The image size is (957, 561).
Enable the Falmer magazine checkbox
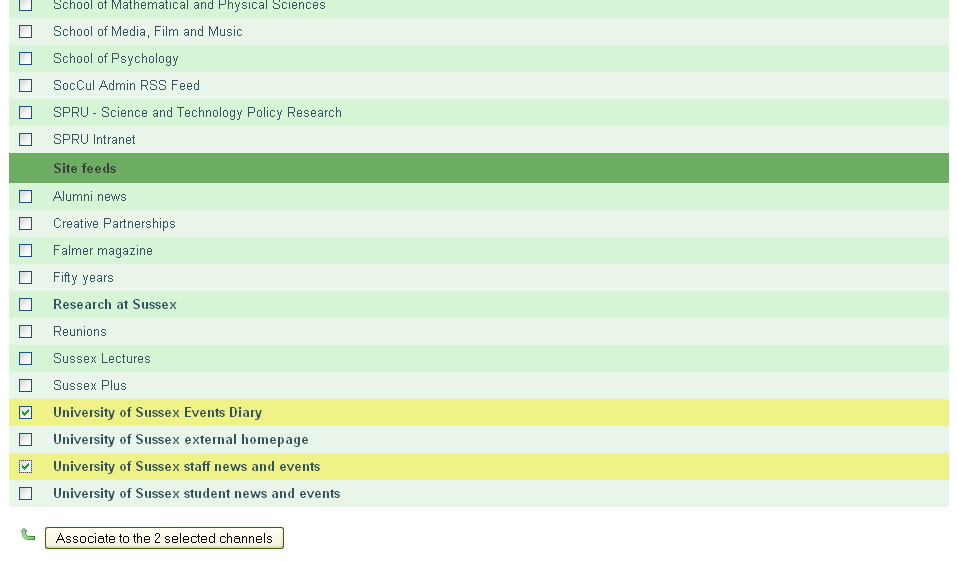click(26, 250)
